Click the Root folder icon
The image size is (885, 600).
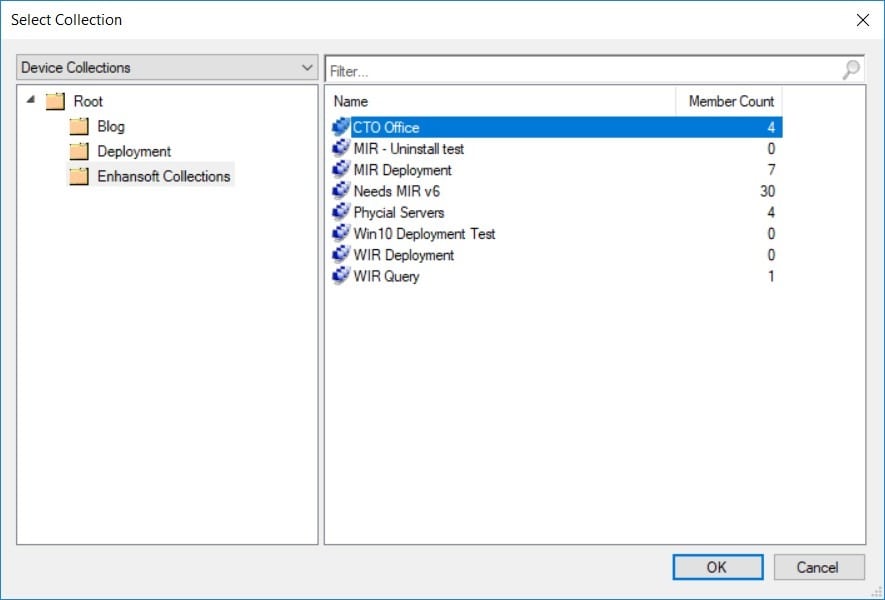click(x=55, y=102)
